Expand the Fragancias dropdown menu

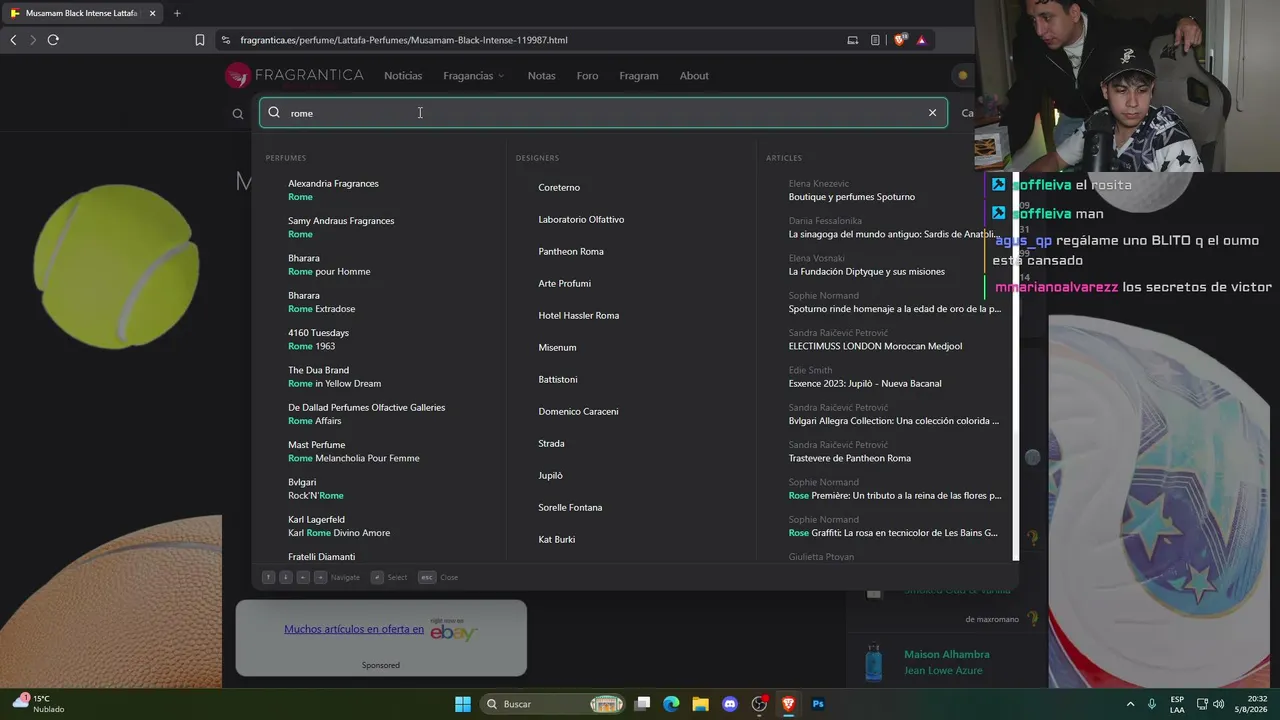tap(474, 76)
